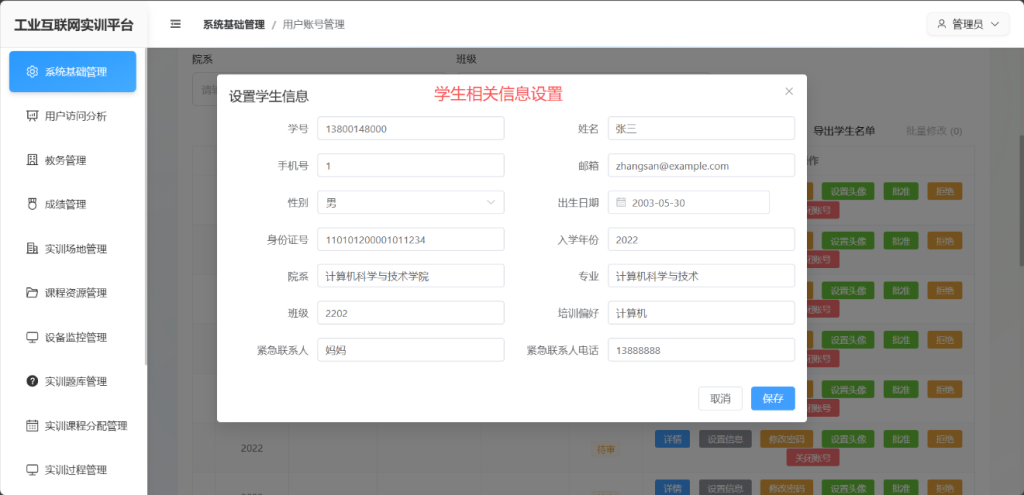
Task: Click the 学号 input field
Action: [410, 129]
